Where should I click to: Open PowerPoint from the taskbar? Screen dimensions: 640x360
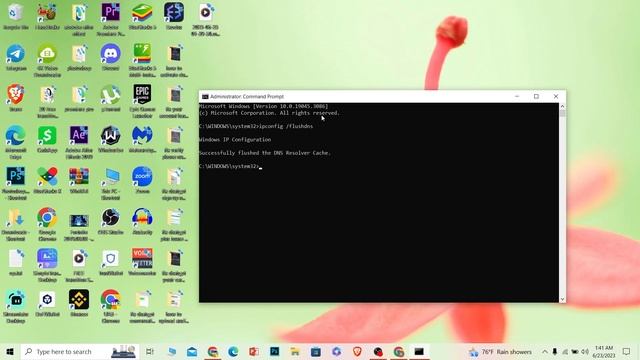tap(253, 351)
